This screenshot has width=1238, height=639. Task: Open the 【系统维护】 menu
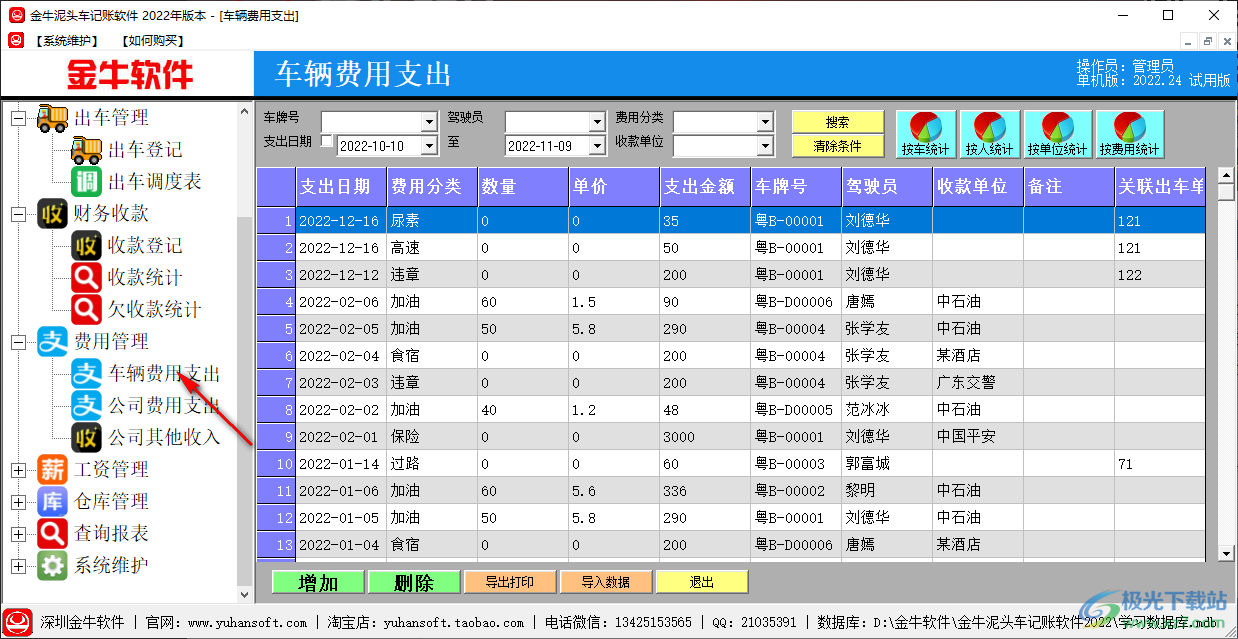[67, 40]
